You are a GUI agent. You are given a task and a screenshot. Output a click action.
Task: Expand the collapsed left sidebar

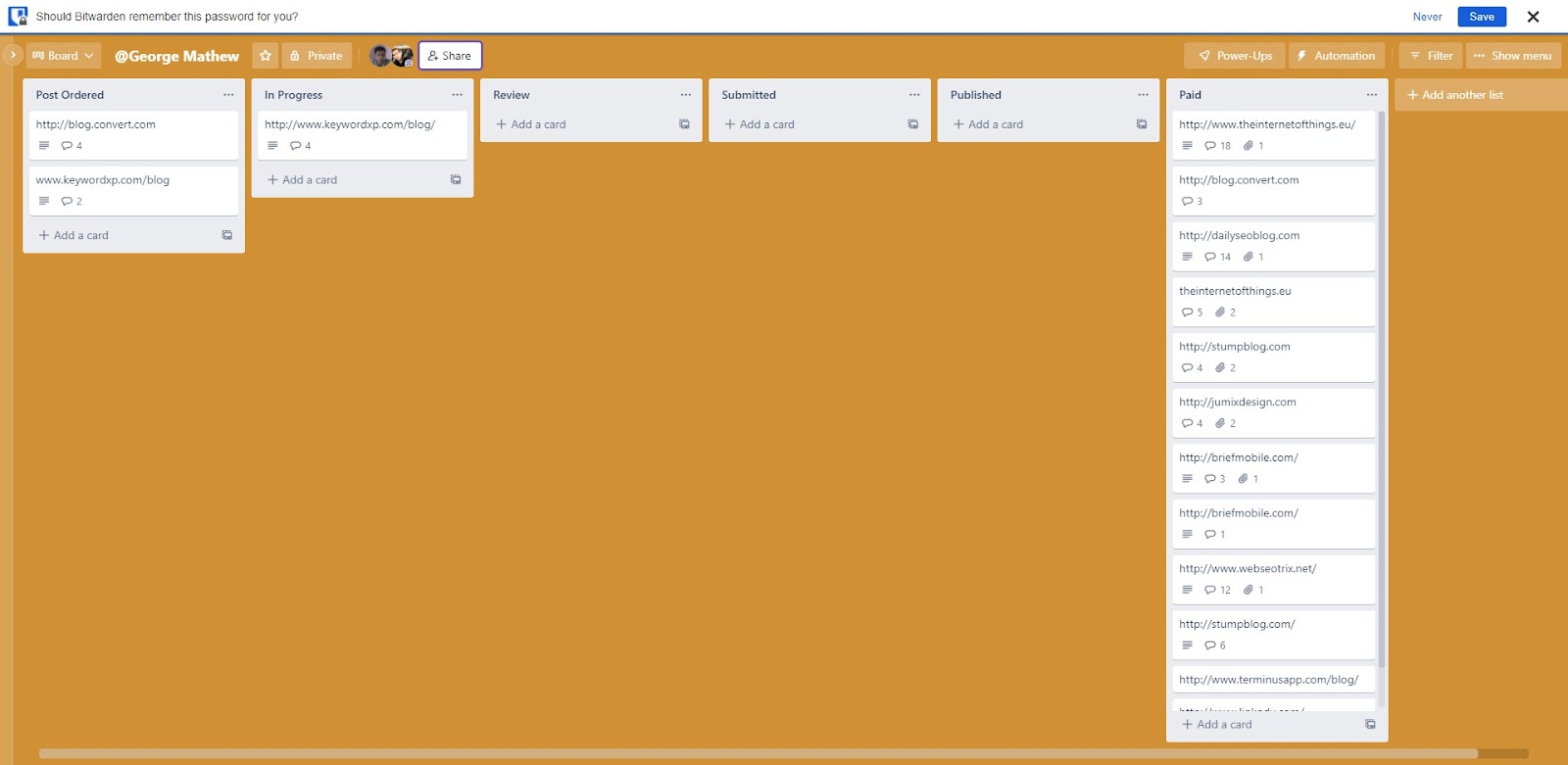13,55
